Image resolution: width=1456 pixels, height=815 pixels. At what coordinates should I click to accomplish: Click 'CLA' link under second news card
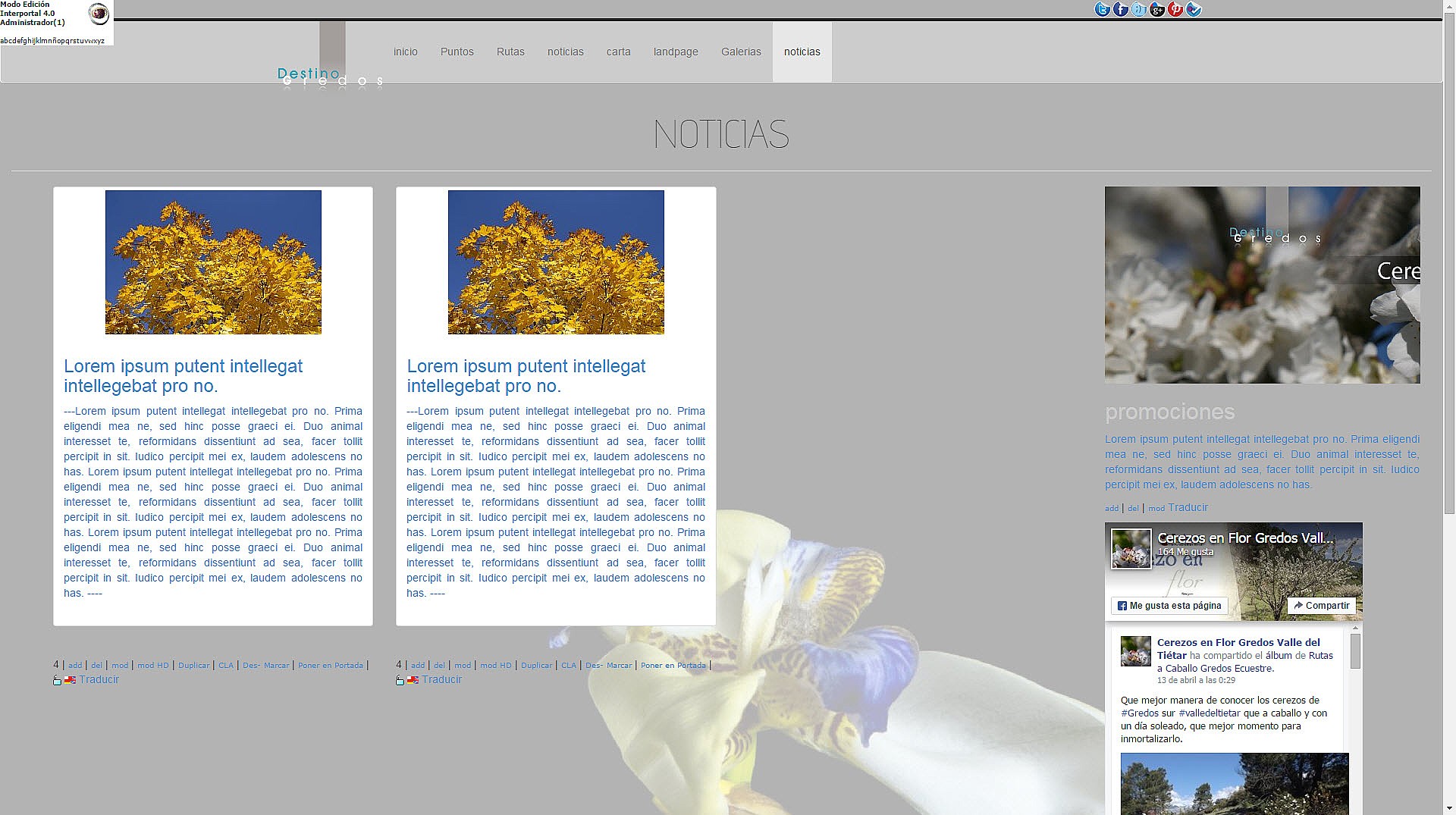click(569, 666)
